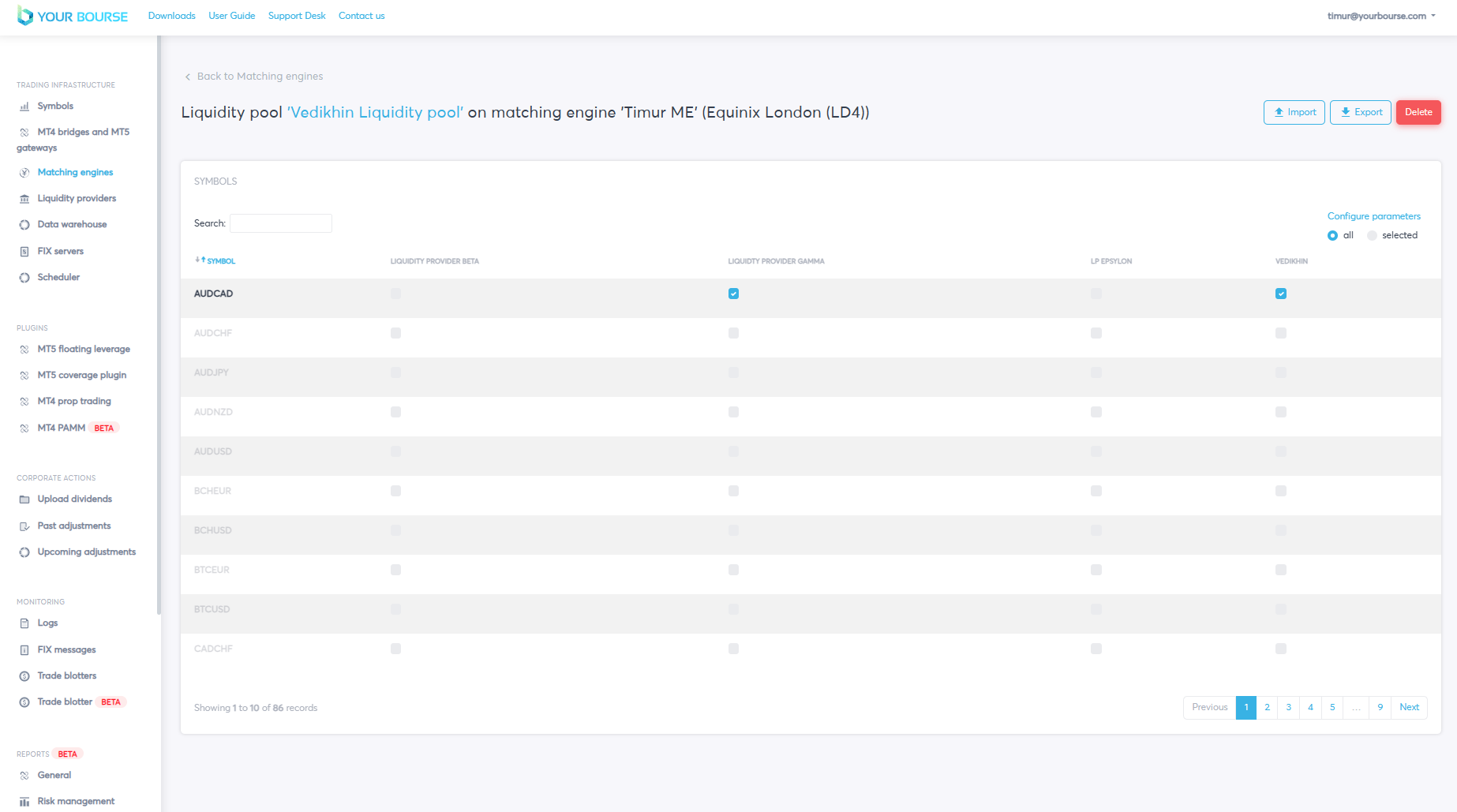The image size is (1457, 812).
Task: Go back using the Matching engines chevron
Action: coord(188,77)
